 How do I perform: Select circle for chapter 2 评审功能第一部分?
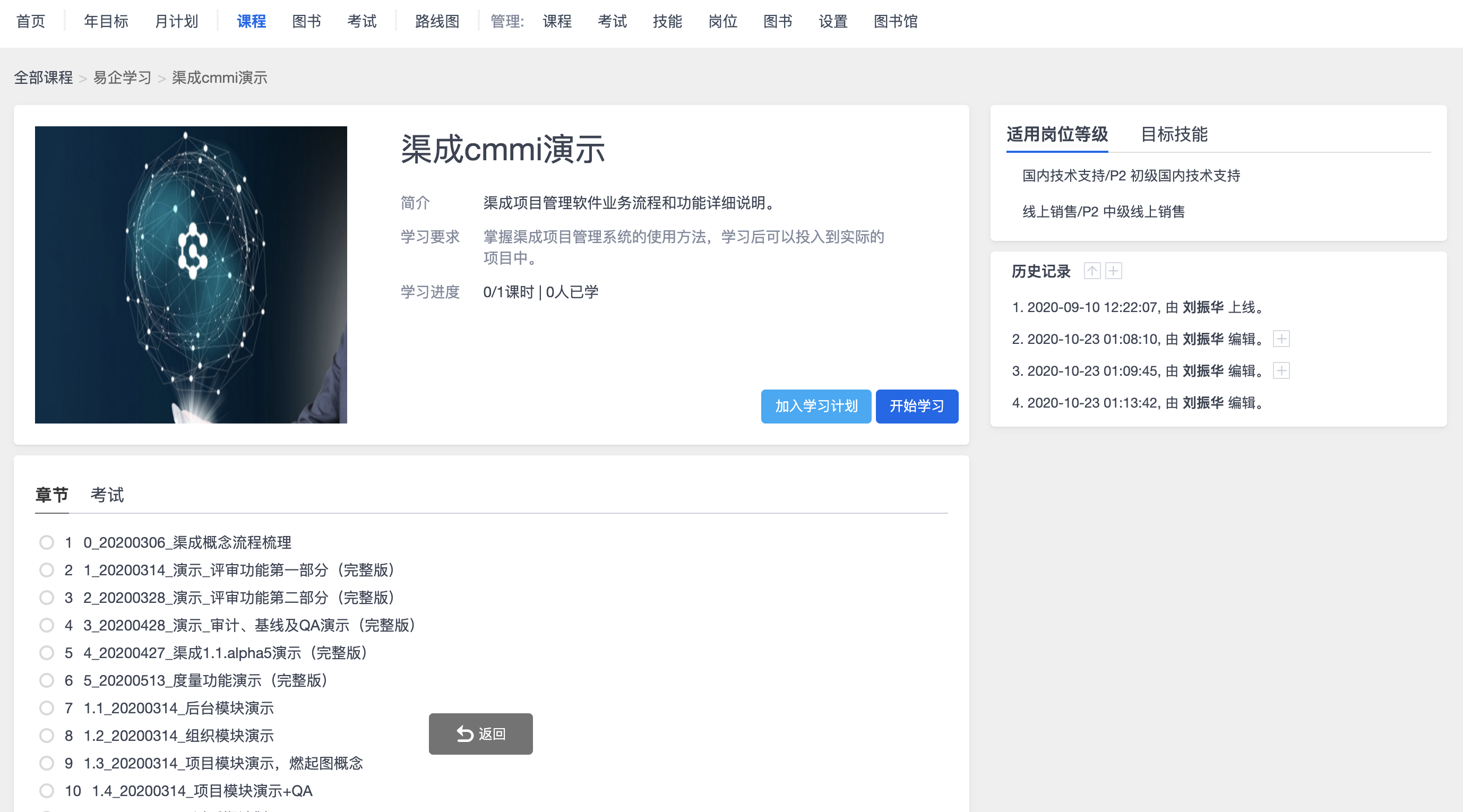click(47, 569)
